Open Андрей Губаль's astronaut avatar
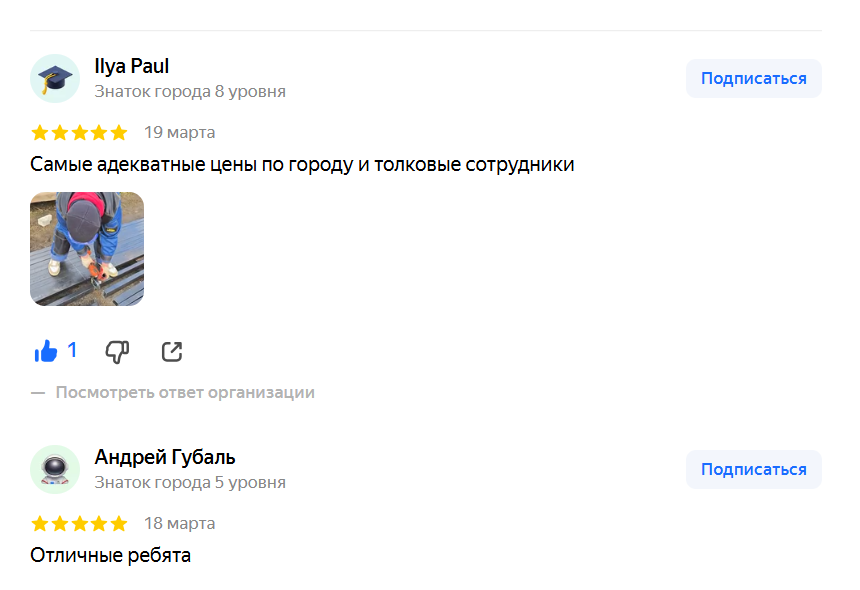This screenshot has height=590, width=860. click(55, 470)
